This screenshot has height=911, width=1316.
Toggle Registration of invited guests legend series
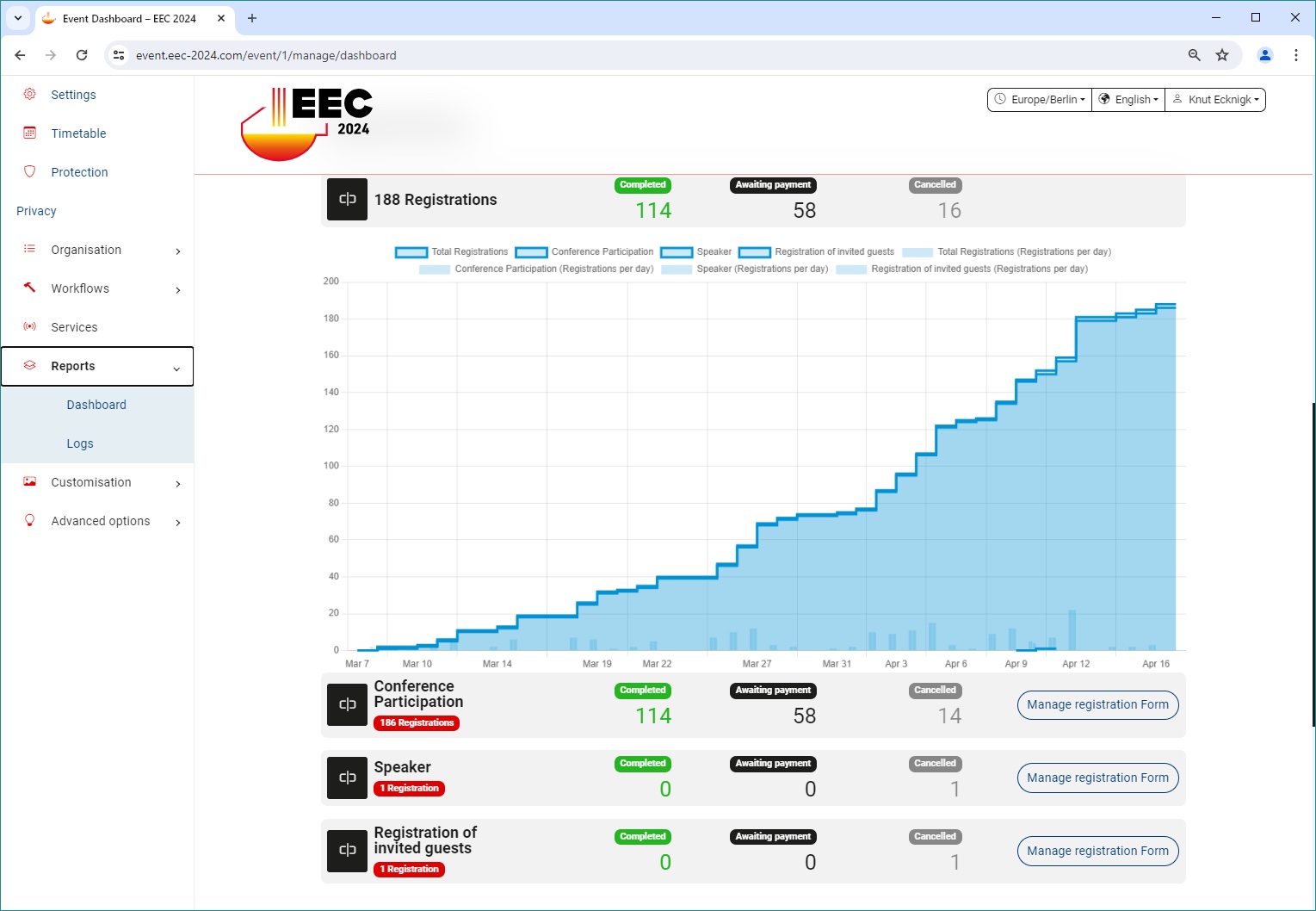click(816, 252)
